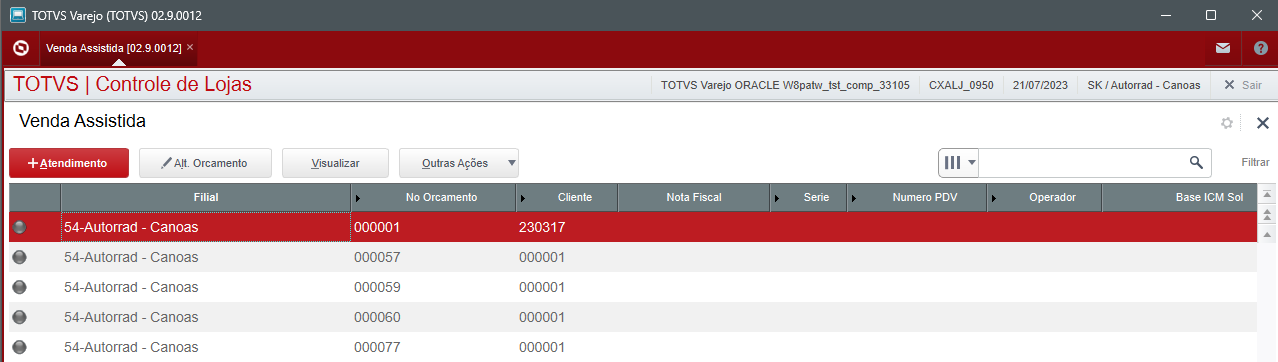1278x362 pixels.
Task: Click CXALJ_0950 user label
Action: (961, 85)
